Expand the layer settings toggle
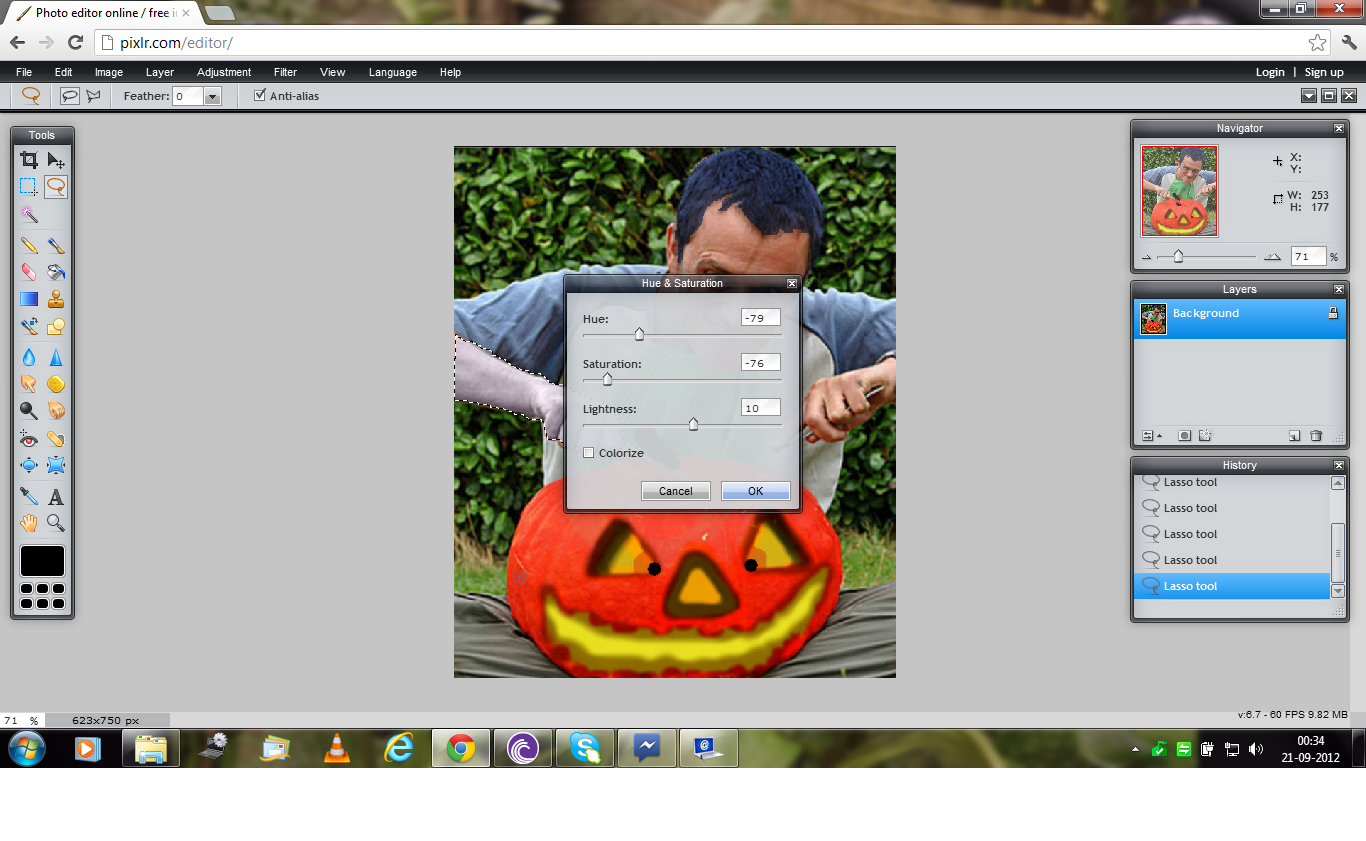 pyautogui.click(x=1151, y=435)
